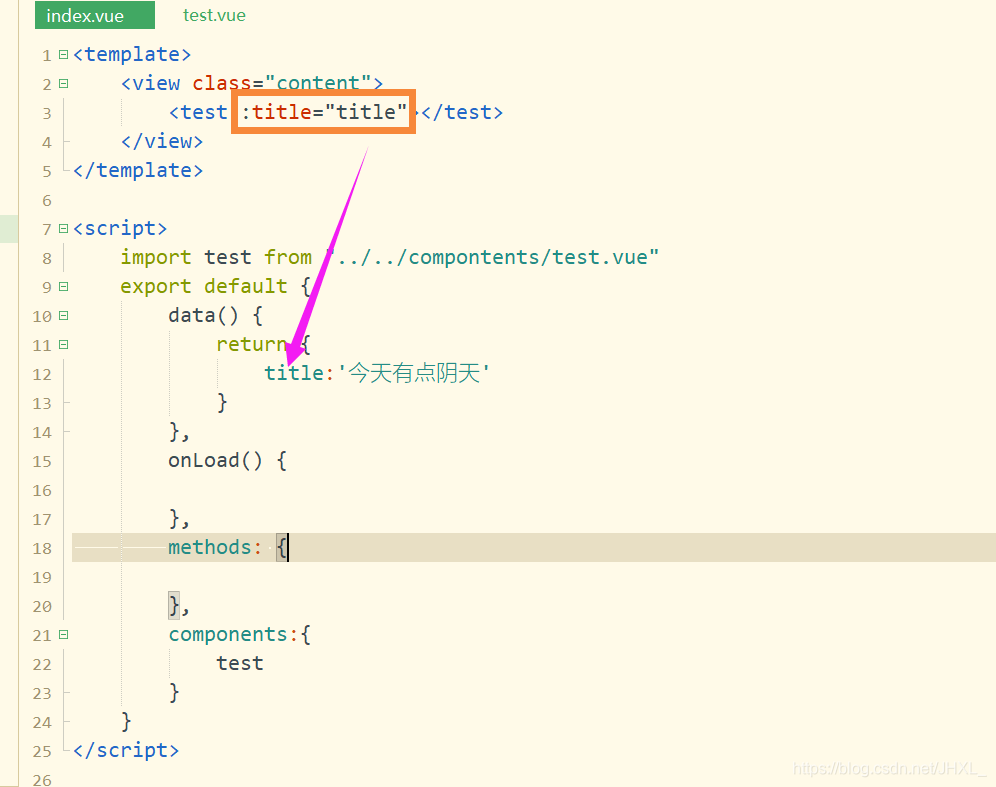The width and height of the screenshot is (996, 787).
Task: Click the import keyword on line 8
Action: click(x=156, y=257)
